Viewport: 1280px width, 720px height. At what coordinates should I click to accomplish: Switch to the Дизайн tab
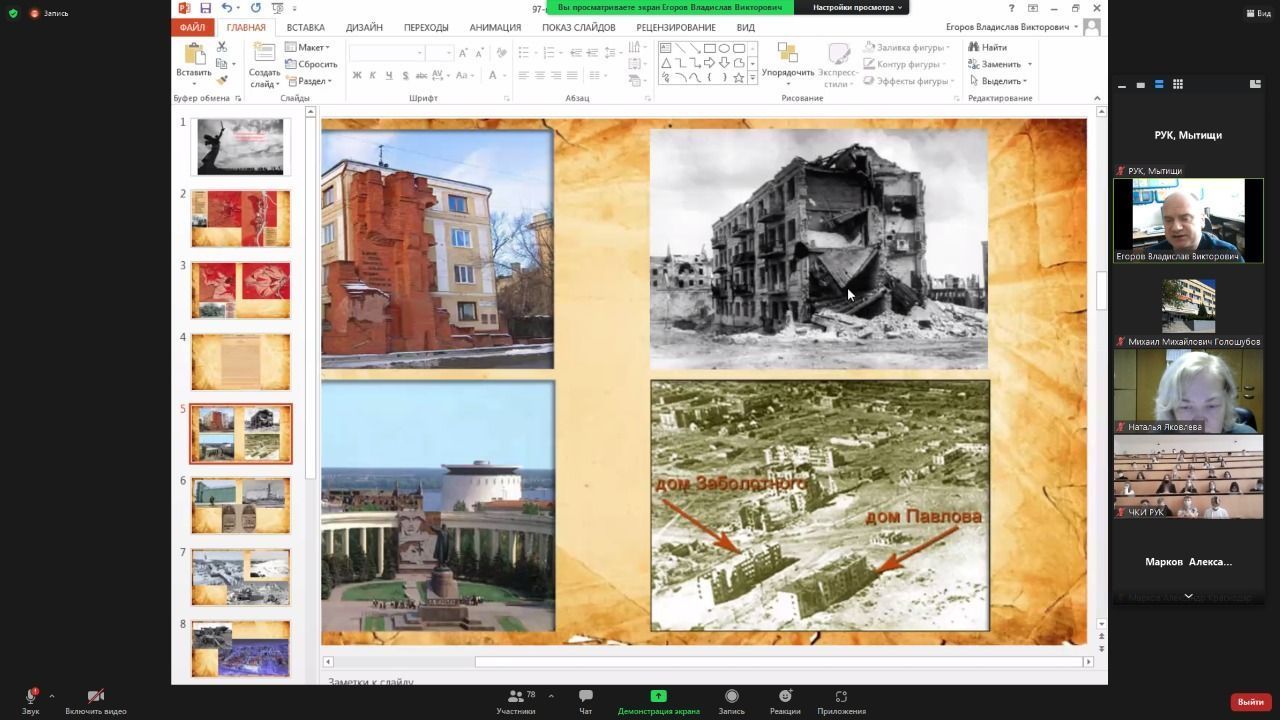tap(364, 27)
